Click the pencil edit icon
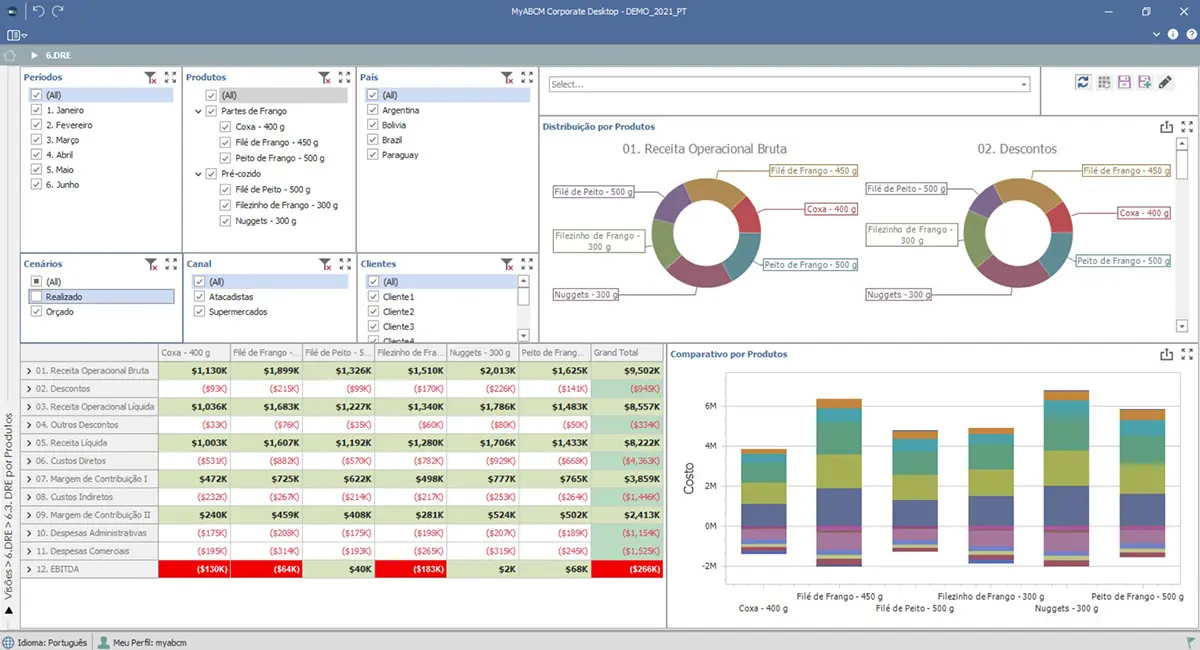Image resolution: width=1200 pixels, height=650 pixels. point(1165,82)
